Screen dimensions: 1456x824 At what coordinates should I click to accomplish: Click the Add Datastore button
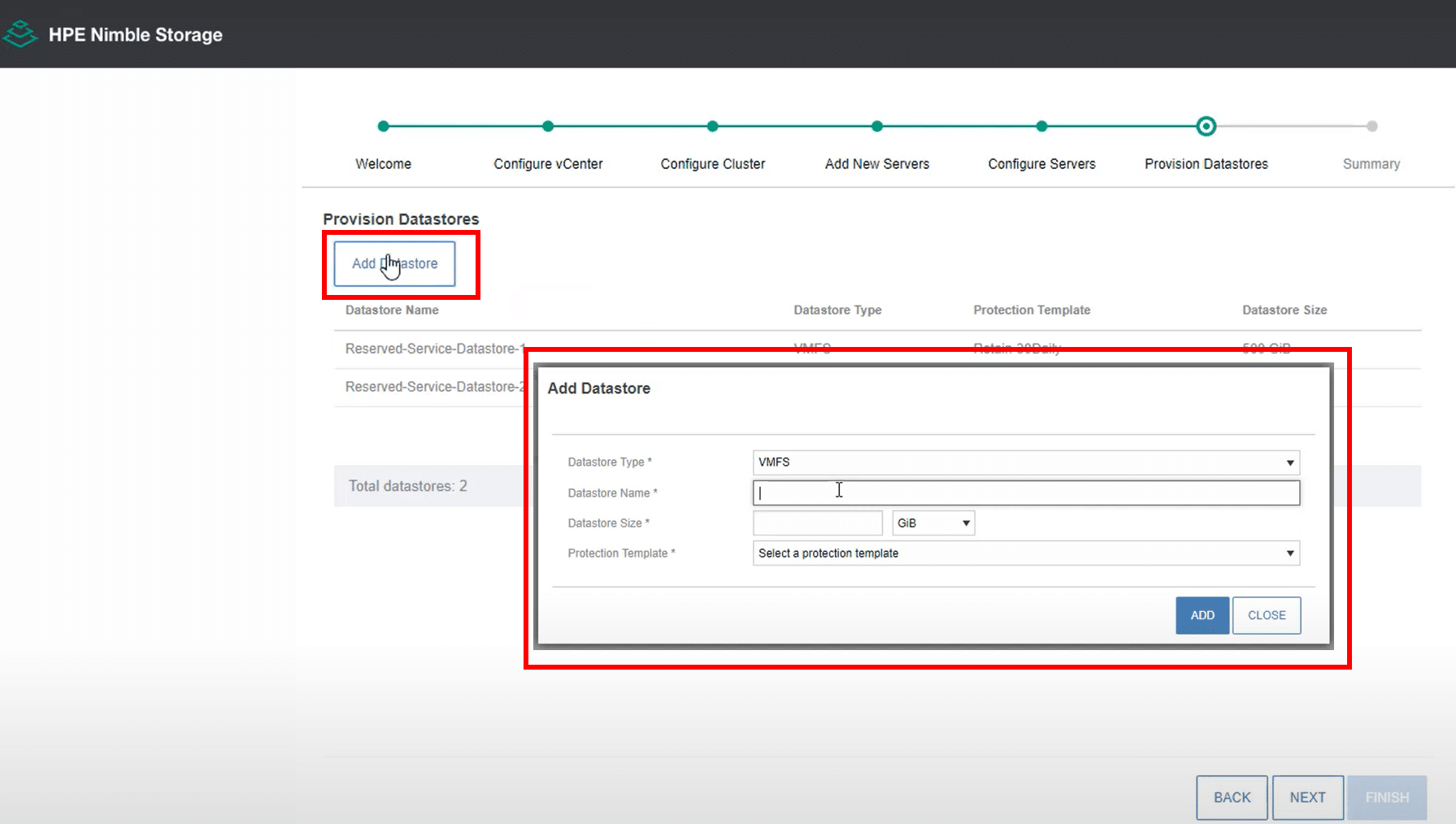394,263
